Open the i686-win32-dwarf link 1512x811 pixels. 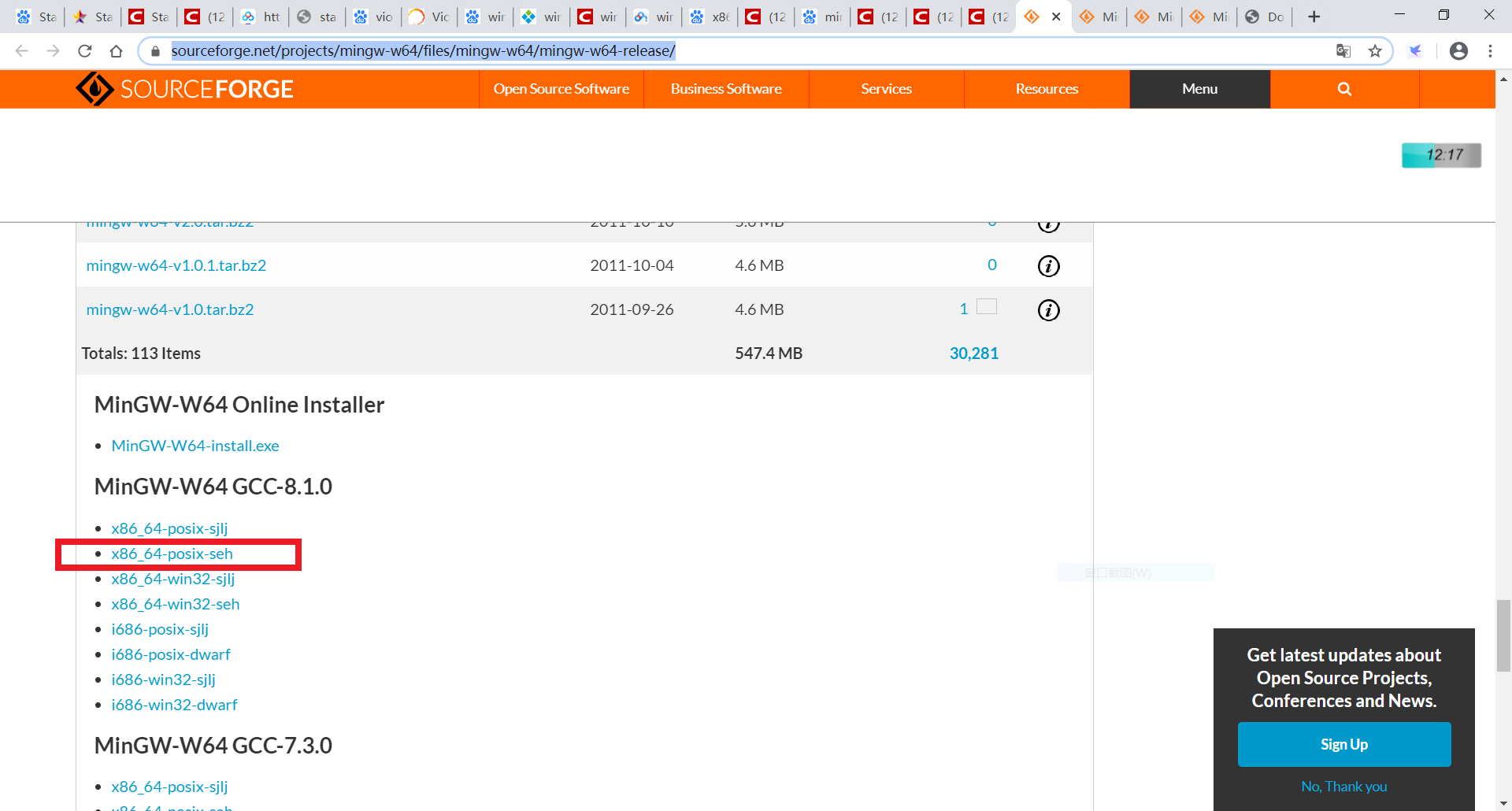(x=174, y=705)
